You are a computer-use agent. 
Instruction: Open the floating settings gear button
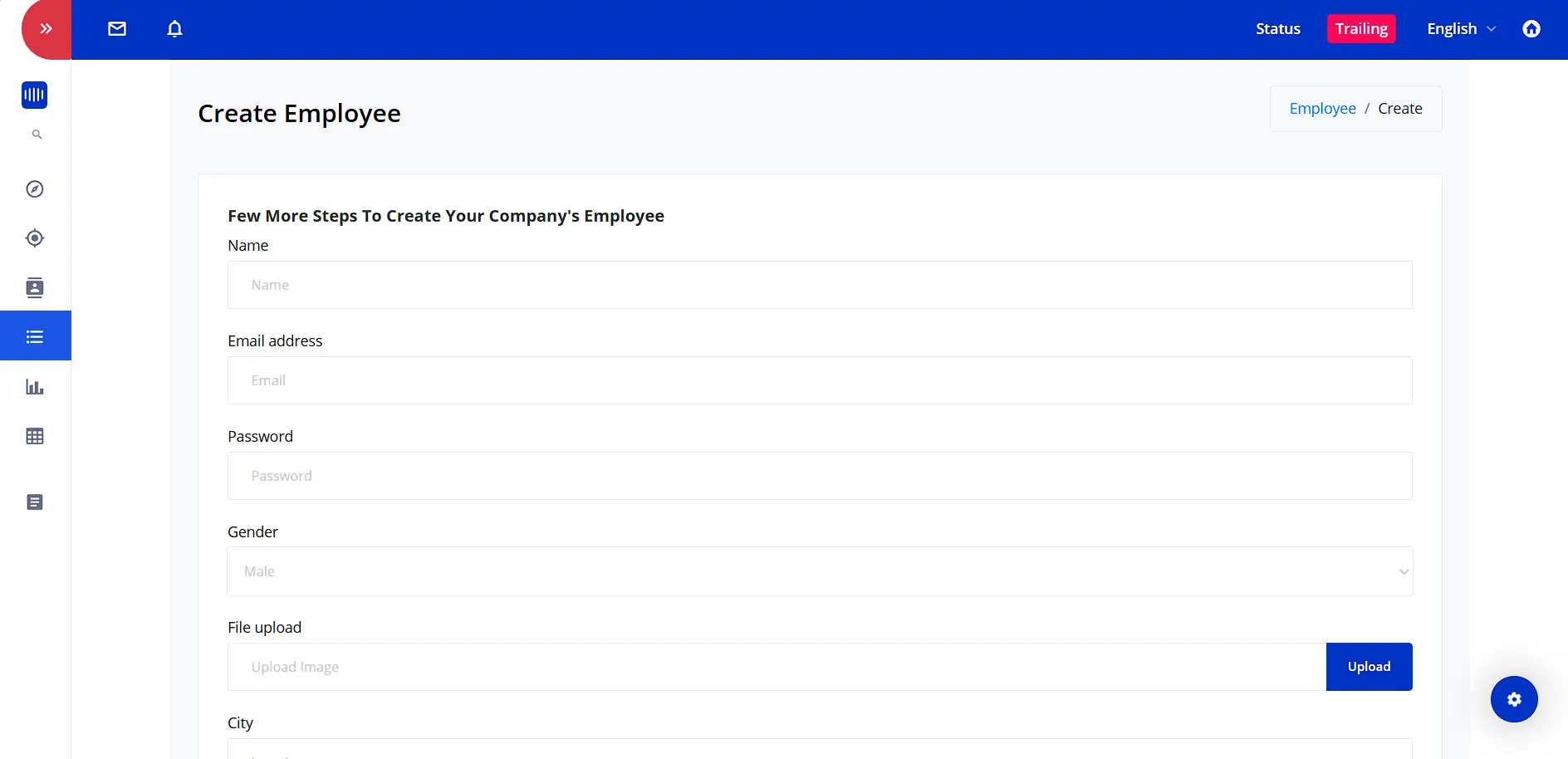pos(1513,699)
